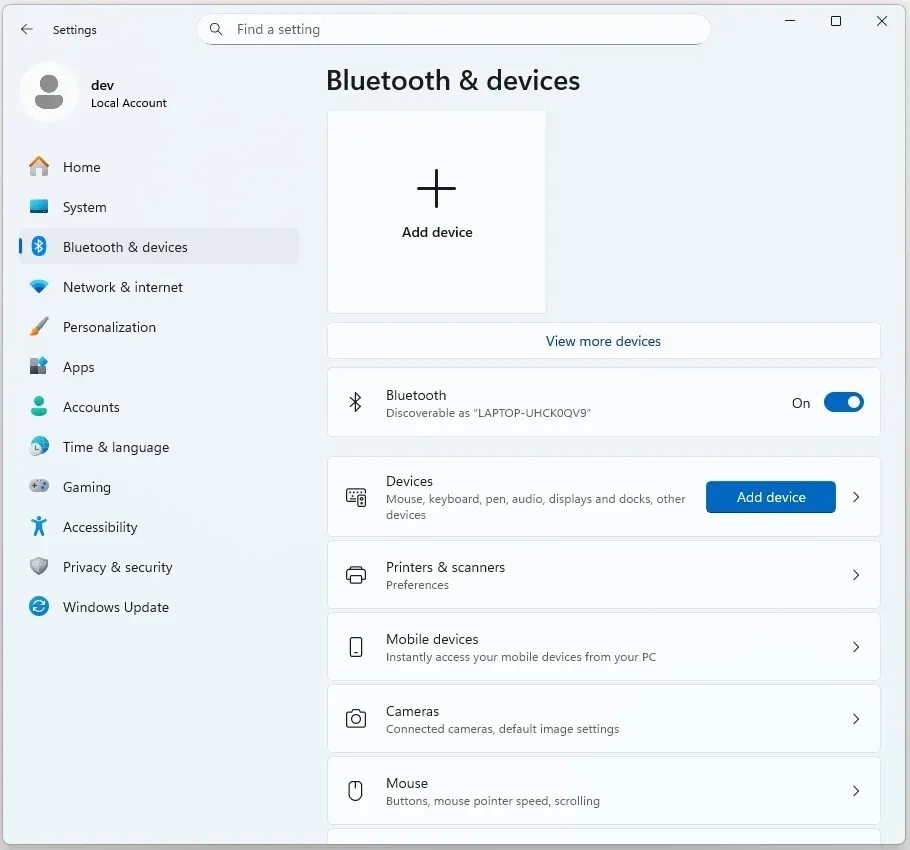Screen dimensions: 910x850
Task: Click the Network wifi icon
Action: point(39,287)
